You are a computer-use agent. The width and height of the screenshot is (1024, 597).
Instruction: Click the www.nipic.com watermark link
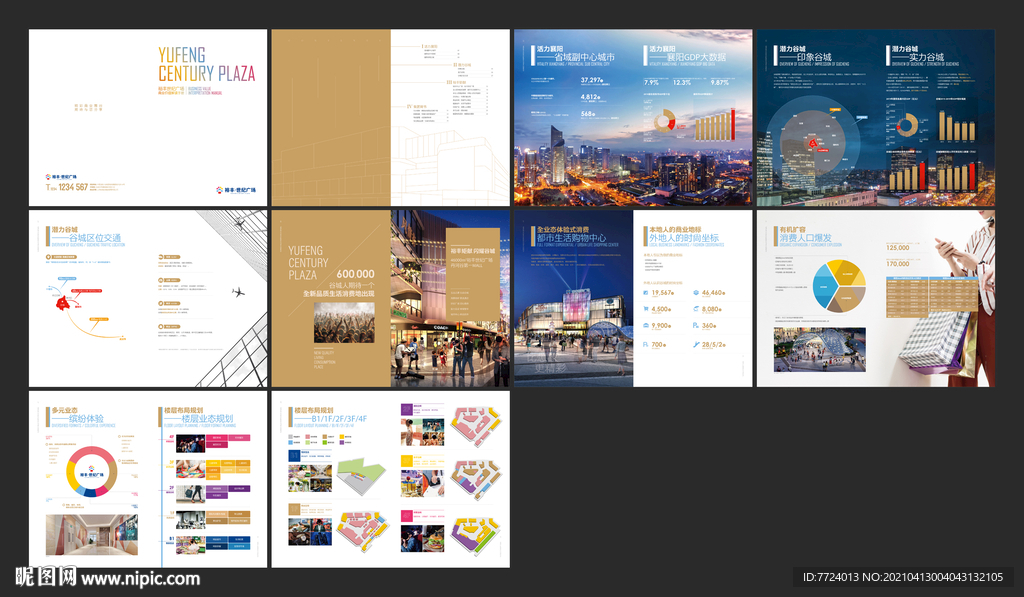tap(140, 578)
